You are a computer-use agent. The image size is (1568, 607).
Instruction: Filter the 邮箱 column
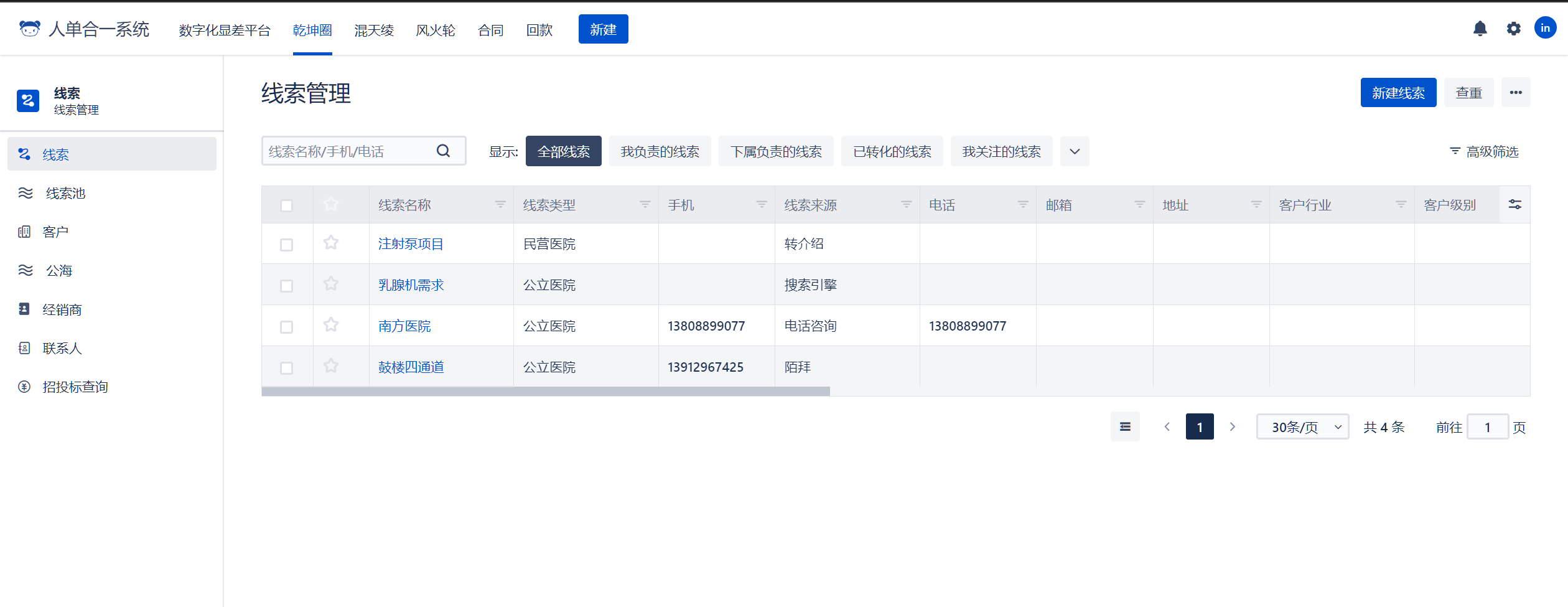coord(1140,204)
